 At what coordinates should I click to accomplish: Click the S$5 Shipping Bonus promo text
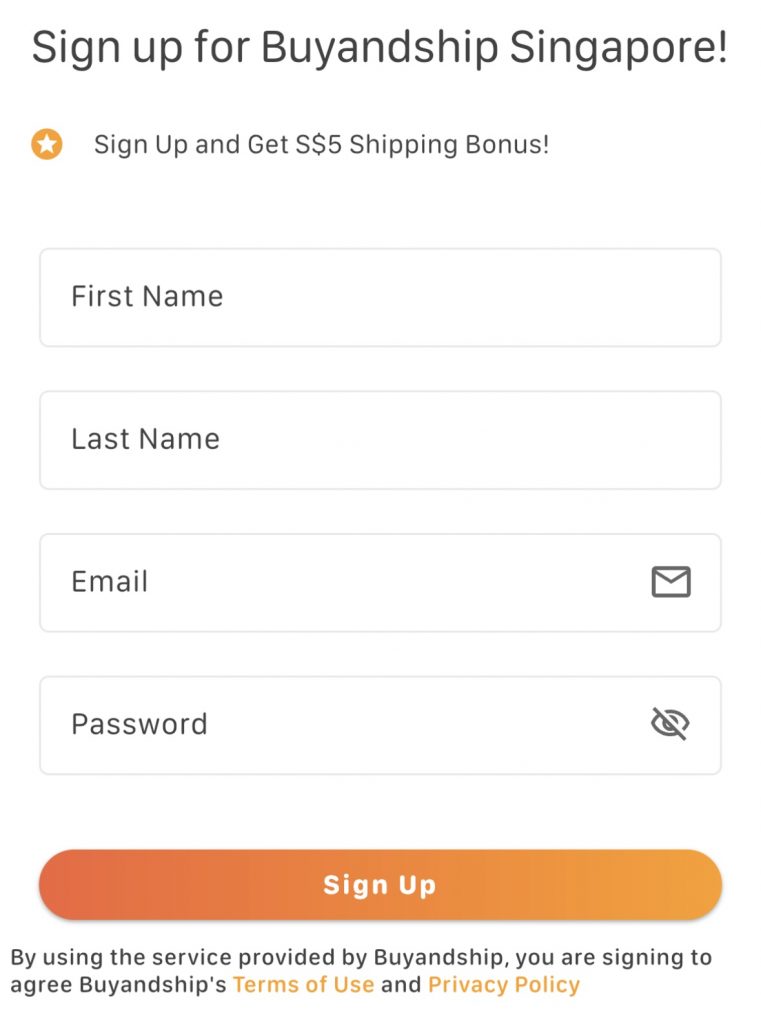tap(321, 144)
